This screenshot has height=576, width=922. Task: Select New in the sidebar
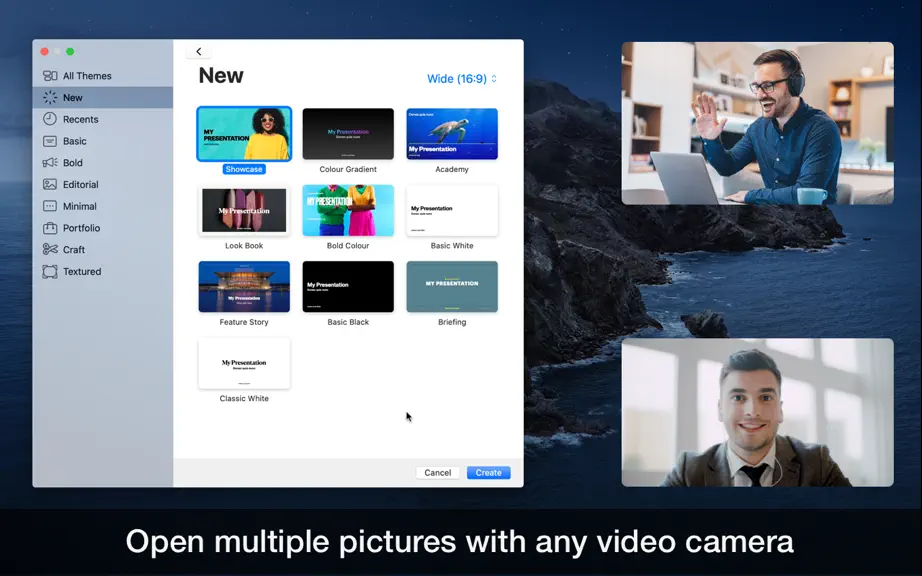click(103, 98)
